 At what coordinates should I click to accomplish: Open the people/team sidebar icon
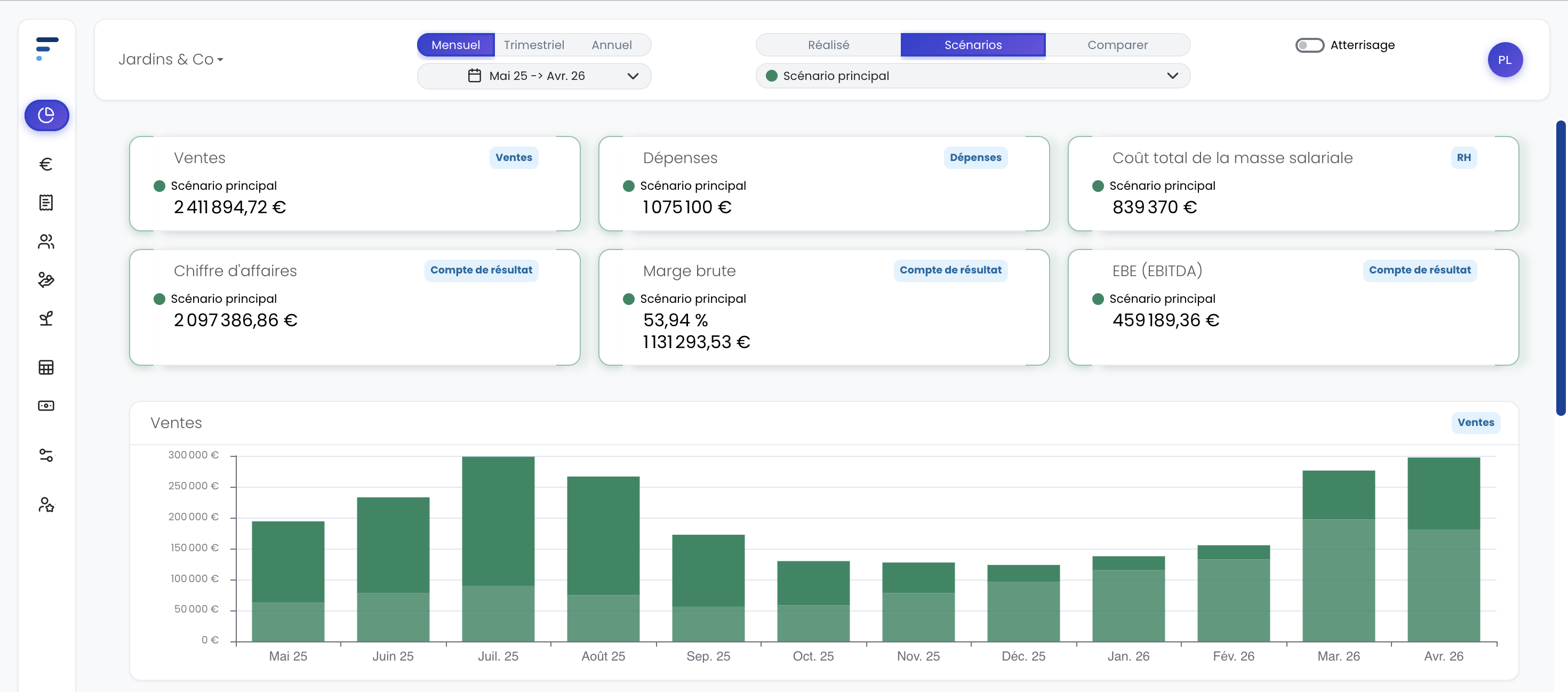46,242
